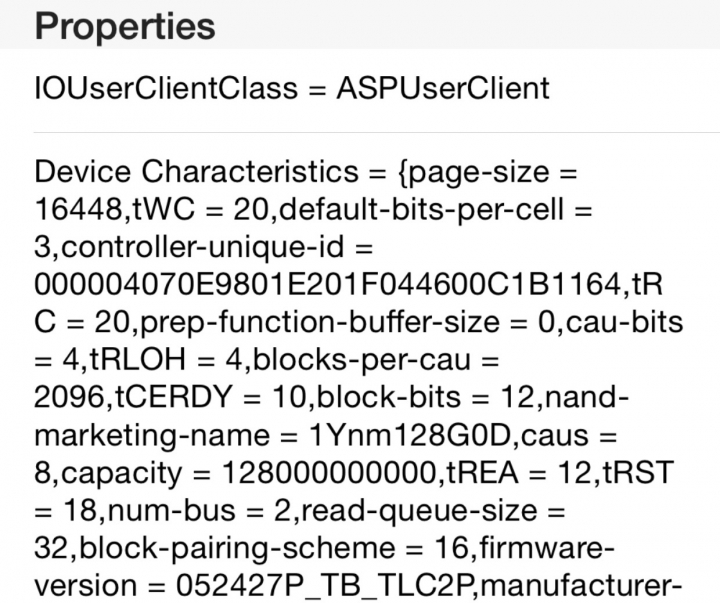Click the tREA = 12 entry

[x=519, y=473]
